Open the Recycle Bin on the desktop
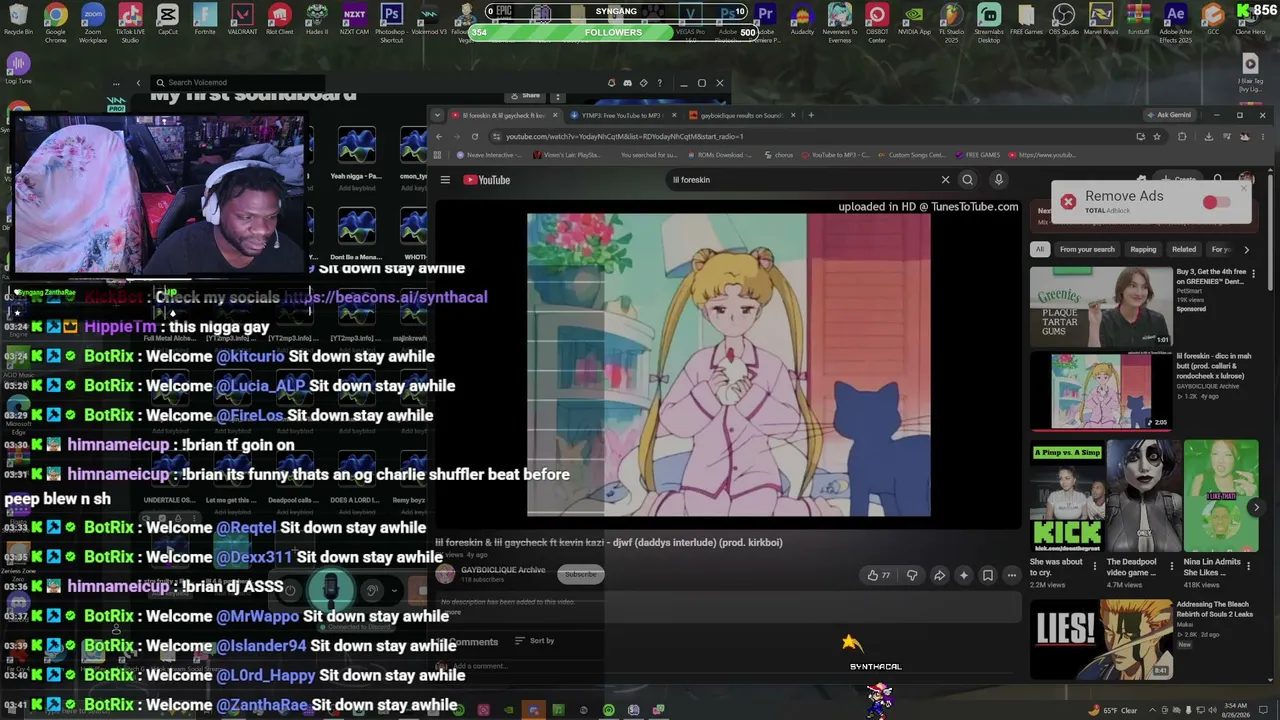This screenshot has width=1280, height=720. tap(18, 20)
